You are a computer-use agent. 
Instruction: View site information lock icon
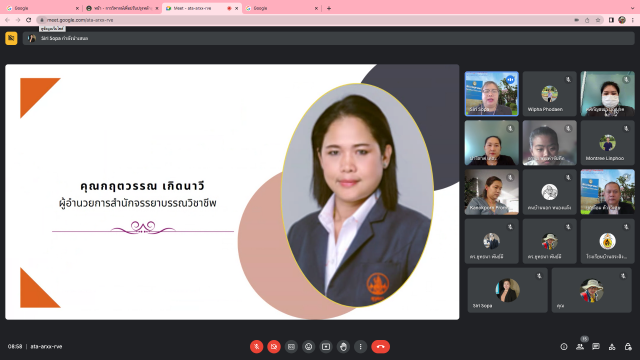[x=42, y=20]
